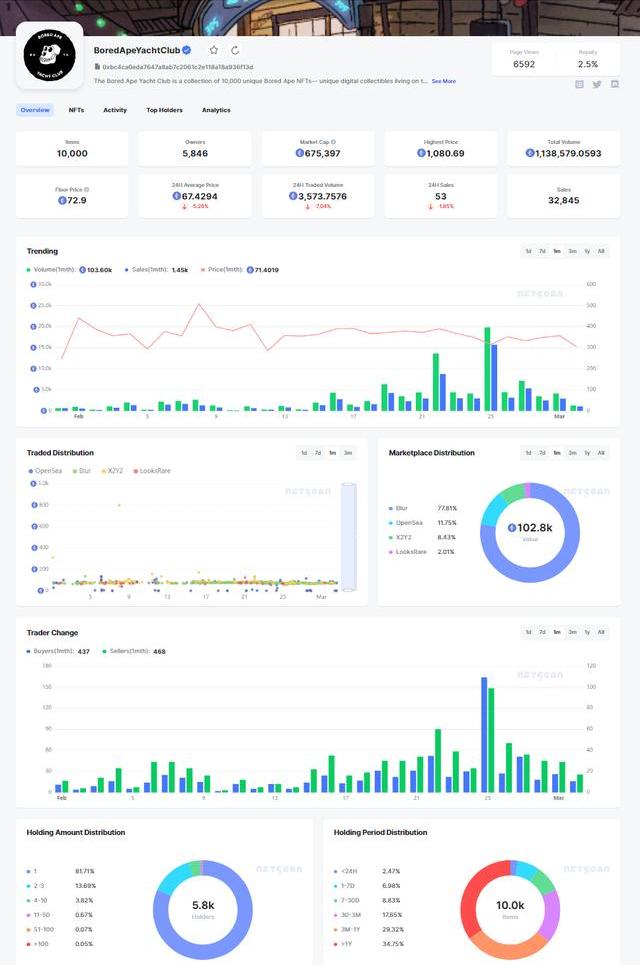Expand description via See More link
This screenshot has width=640, height=965.
444,81
